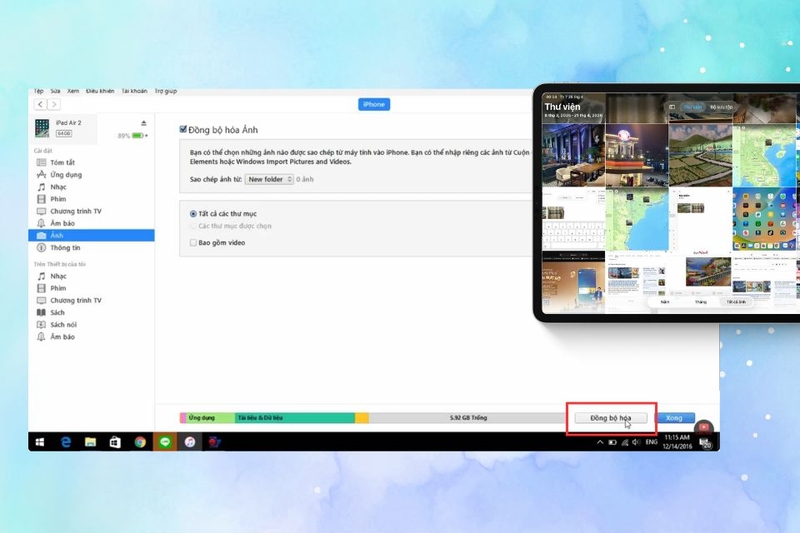
Task: Select Âm báo under Cài đặt
Action: [62, 223]
